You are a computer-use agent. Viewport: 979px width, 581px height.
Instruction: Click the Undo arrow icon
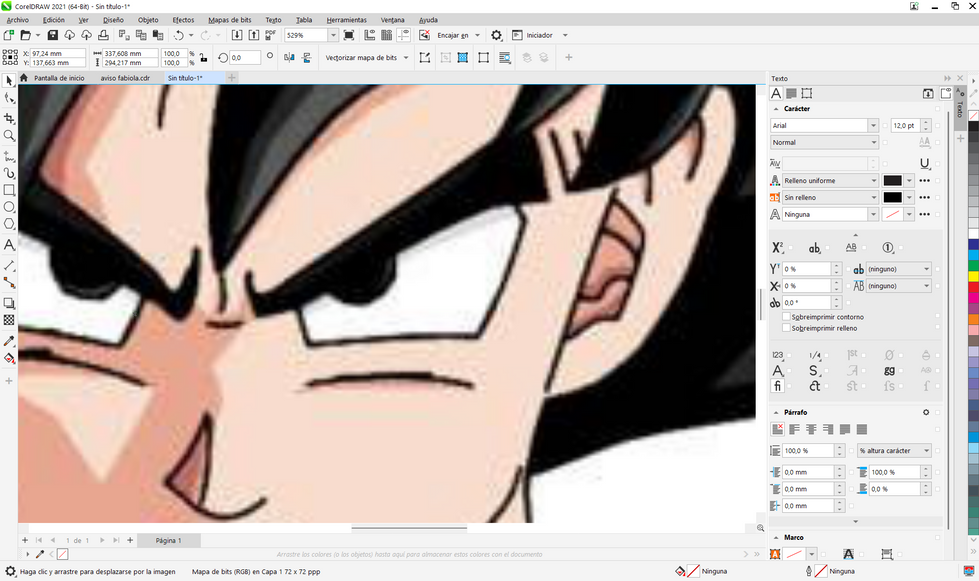pos(179,36)
